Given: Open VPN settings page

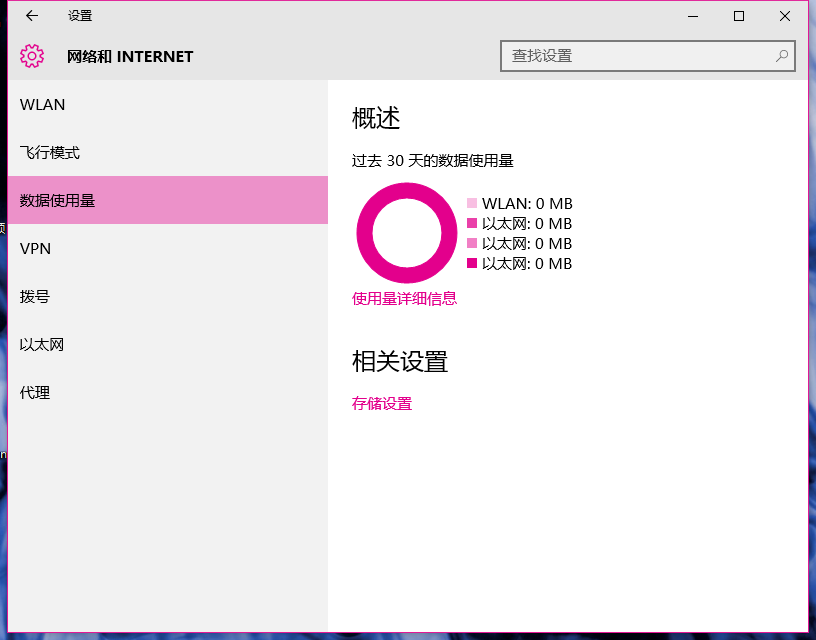Looking at the screenshot, I should (x=168, y=249).
